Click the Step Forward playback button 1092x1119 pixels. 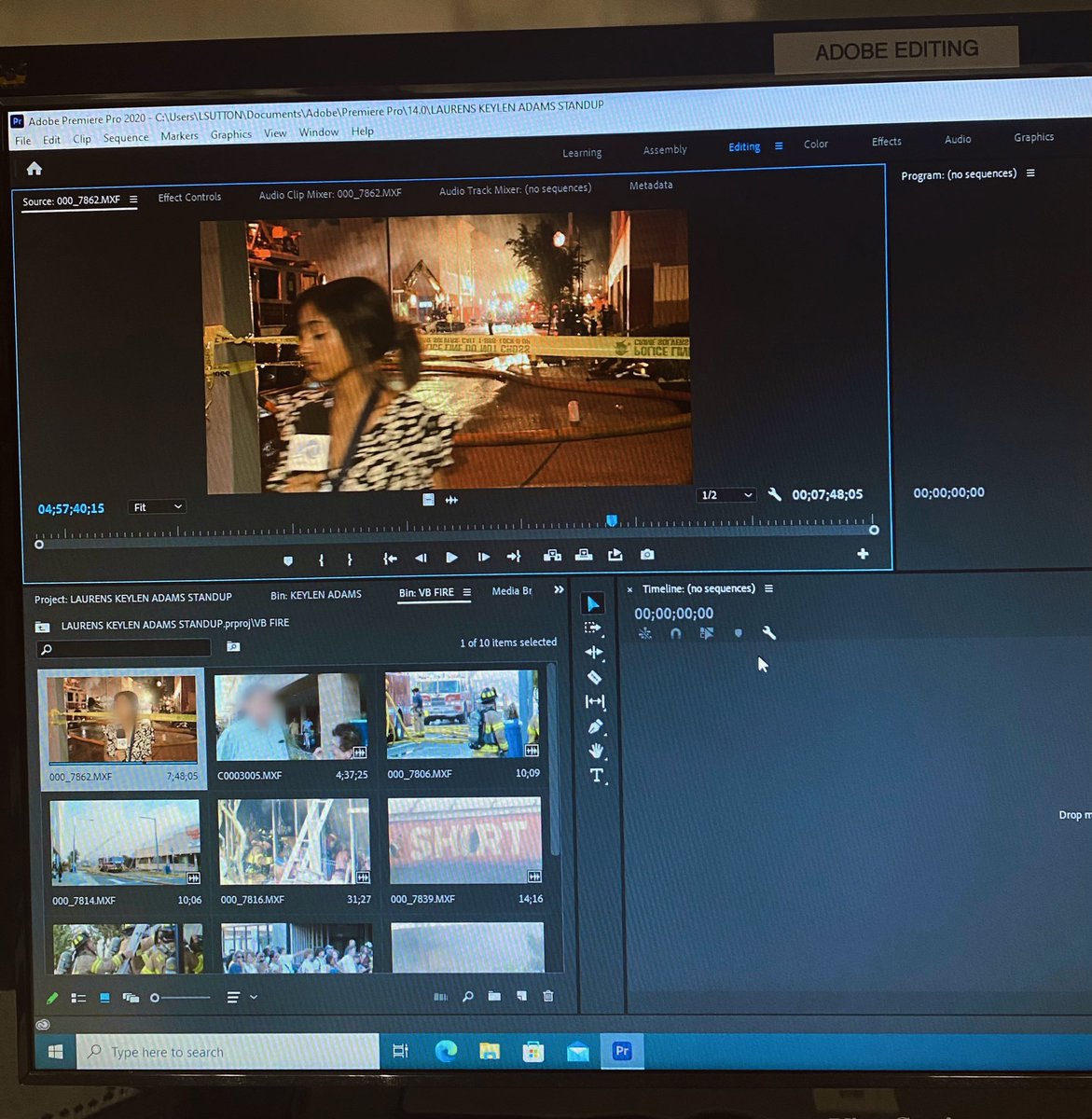483,556
